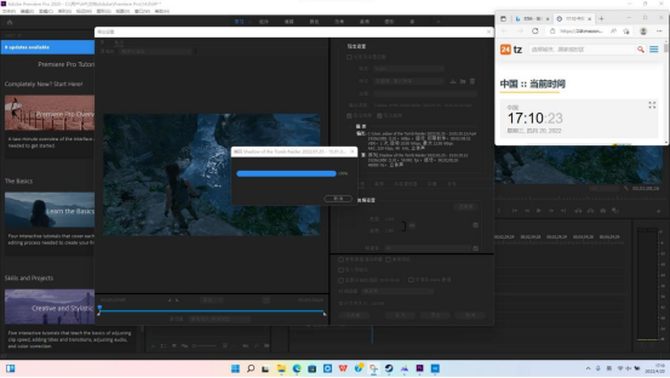Toggle match sequence settings checkbox

[x=349, y=57]
